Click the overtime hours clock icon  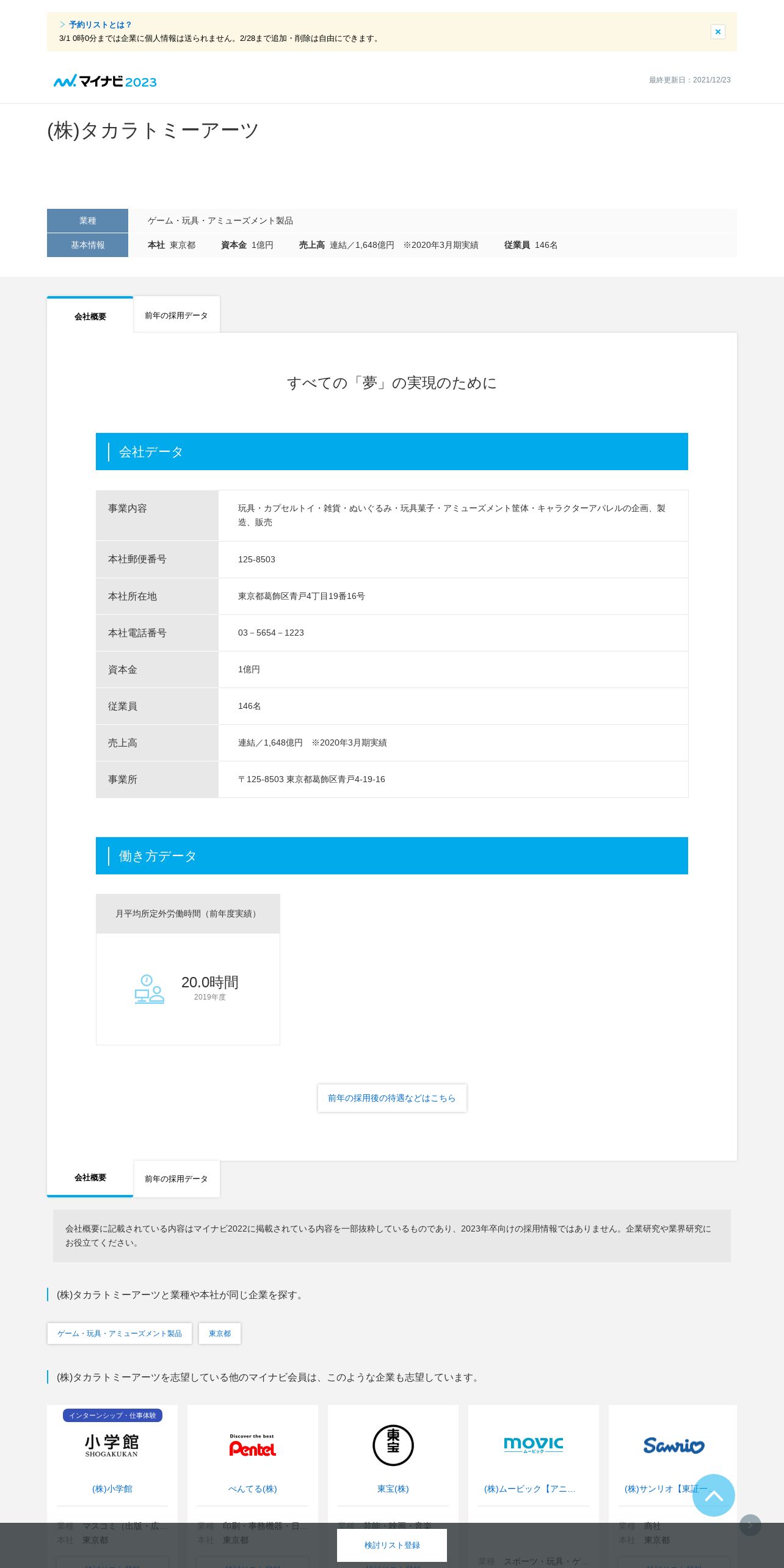[x=150, y=989]
